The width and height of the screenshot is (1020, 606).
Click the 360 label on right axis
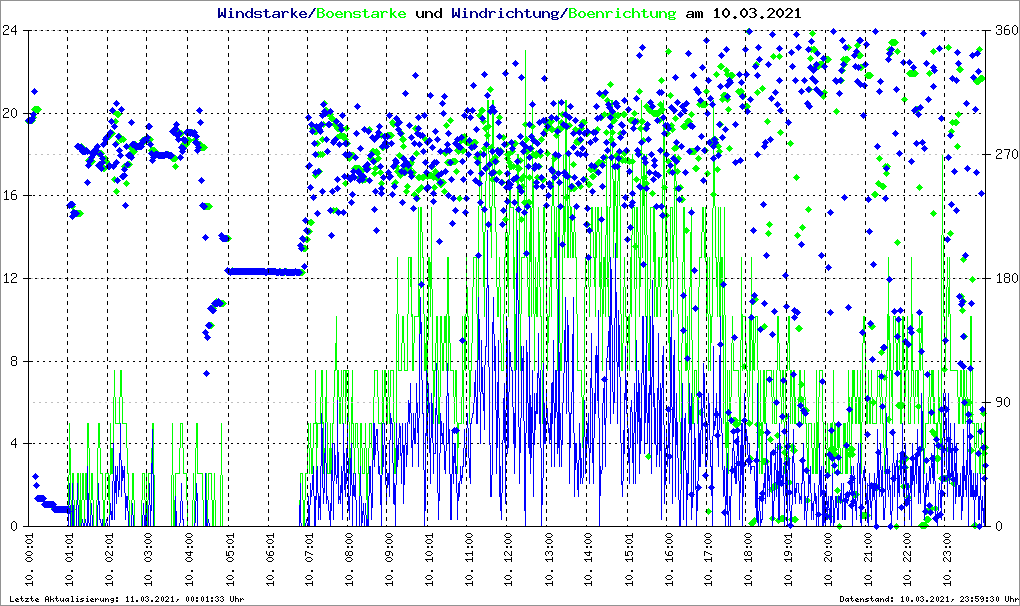[x=1002, y=30]
